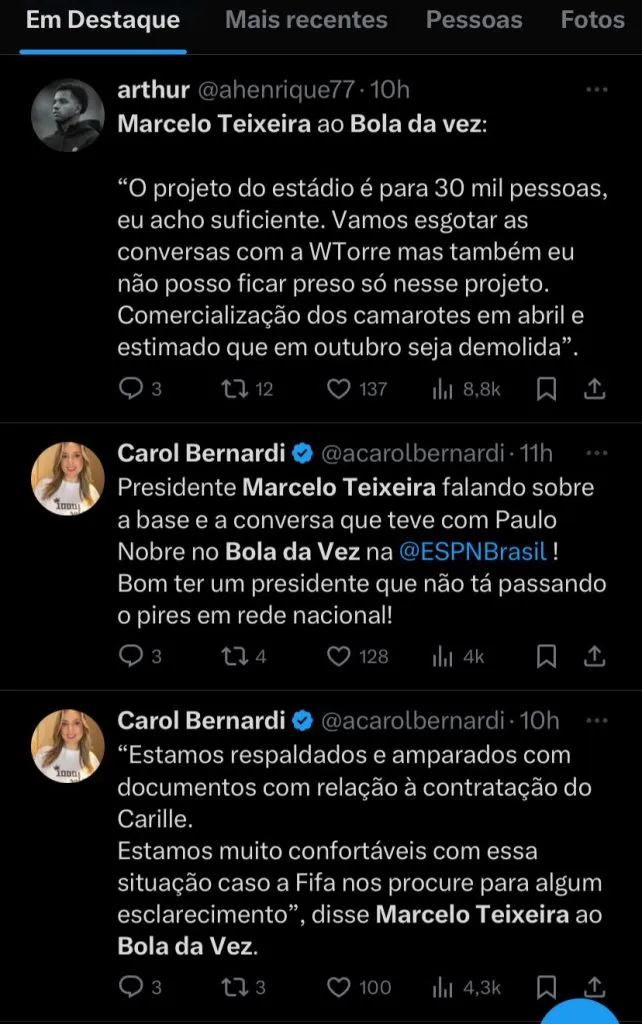Like Carol Bernardi's tweet with 128 likes
Screen dimensions: 642x1024
pos(340,656)
